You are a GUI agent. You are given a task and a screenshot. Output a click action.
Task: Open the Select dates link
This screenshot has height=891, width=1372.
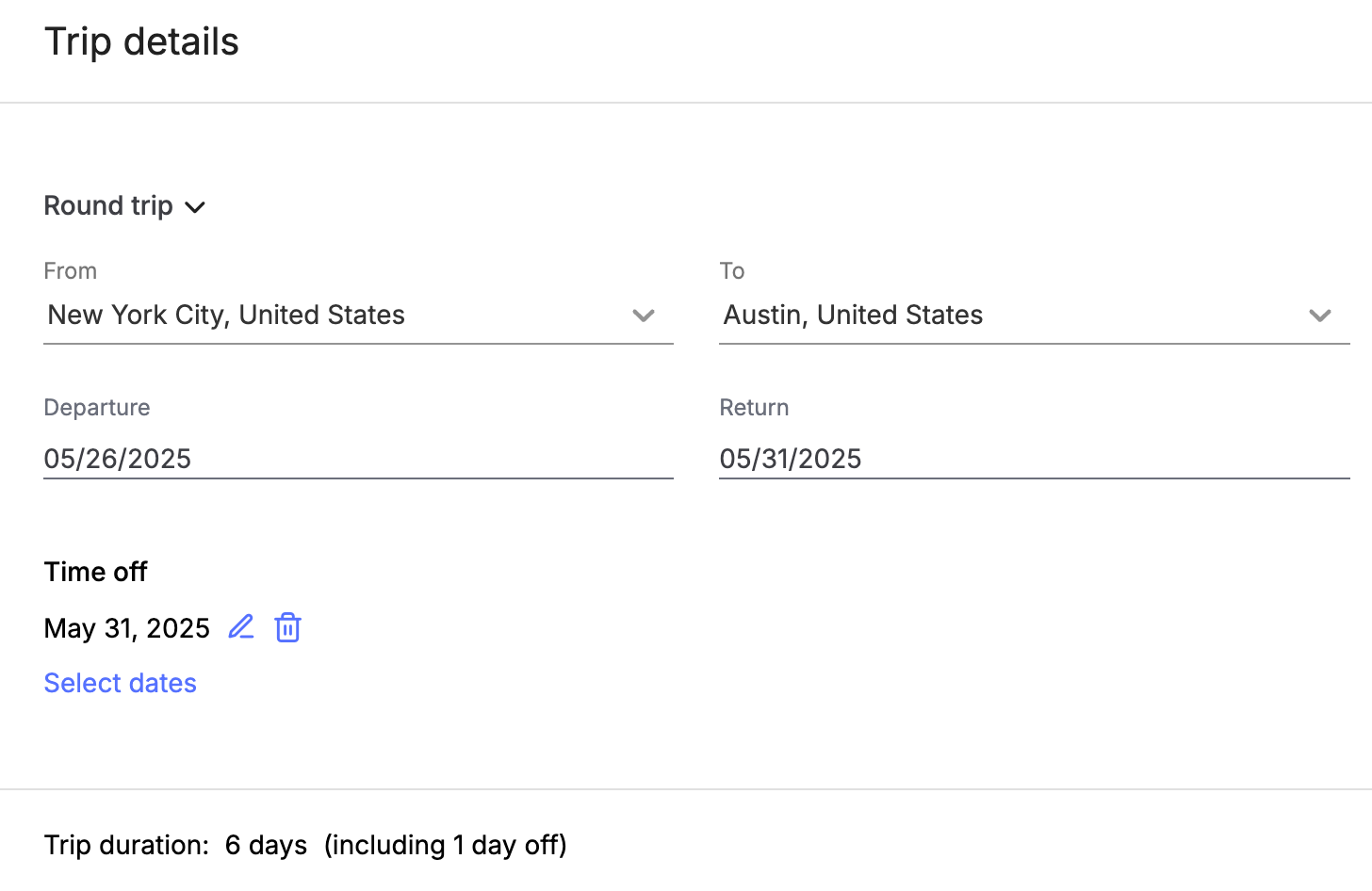click(121, 683)
